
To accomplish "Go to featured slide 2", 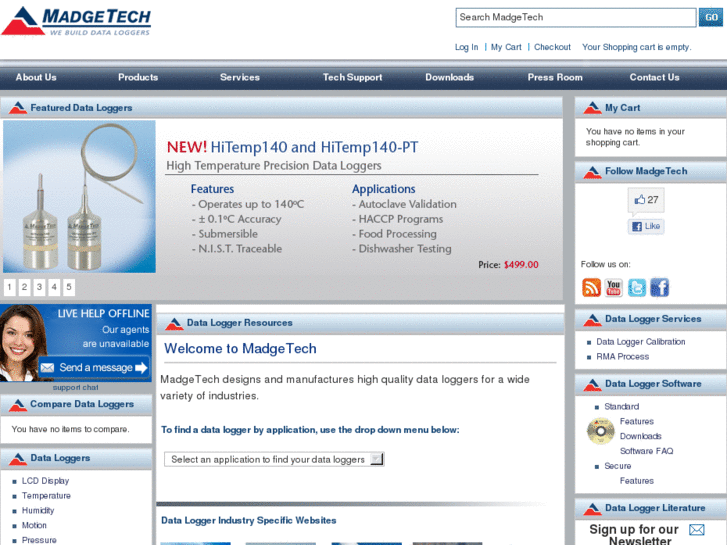I will [25, 287].
